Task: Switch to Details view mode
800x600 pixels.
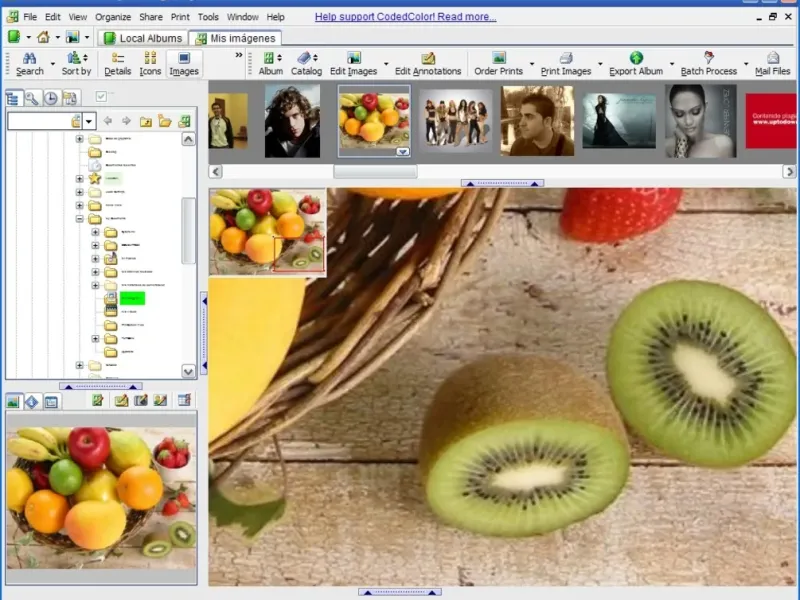Action: point(117,64)
